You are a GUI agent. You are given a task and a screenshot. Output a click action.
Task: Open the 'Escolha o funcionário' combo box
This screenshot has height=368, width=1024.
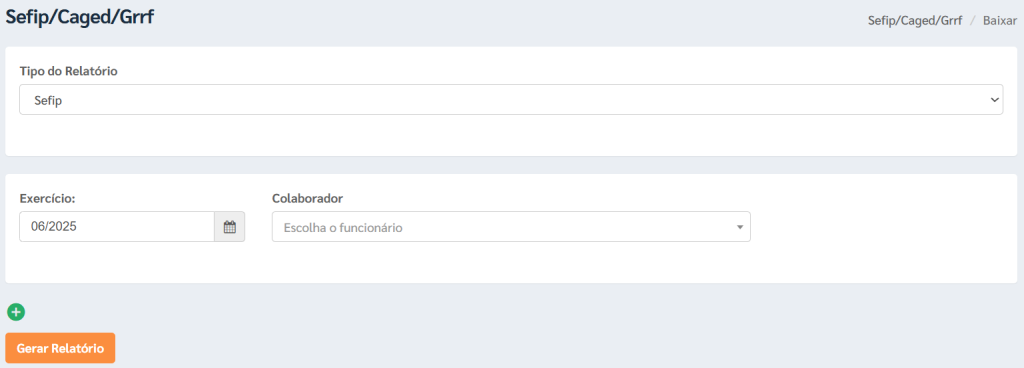pos(511,227)
